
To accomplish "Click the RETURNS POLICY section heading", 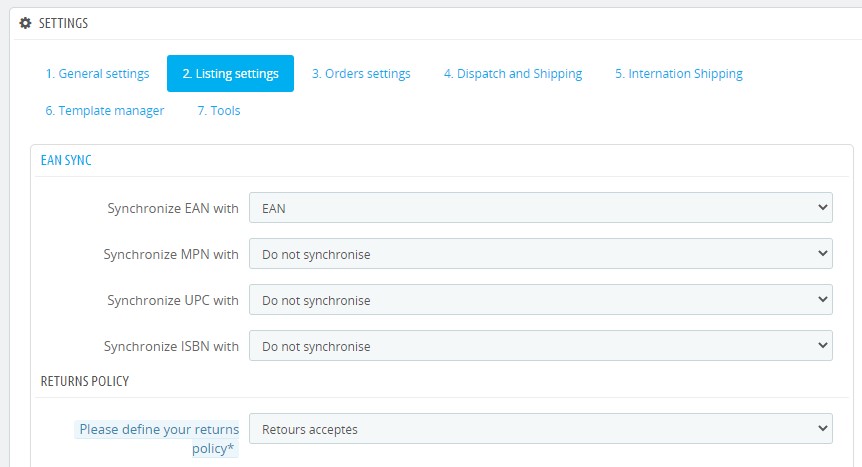I will tap(84, 381).
